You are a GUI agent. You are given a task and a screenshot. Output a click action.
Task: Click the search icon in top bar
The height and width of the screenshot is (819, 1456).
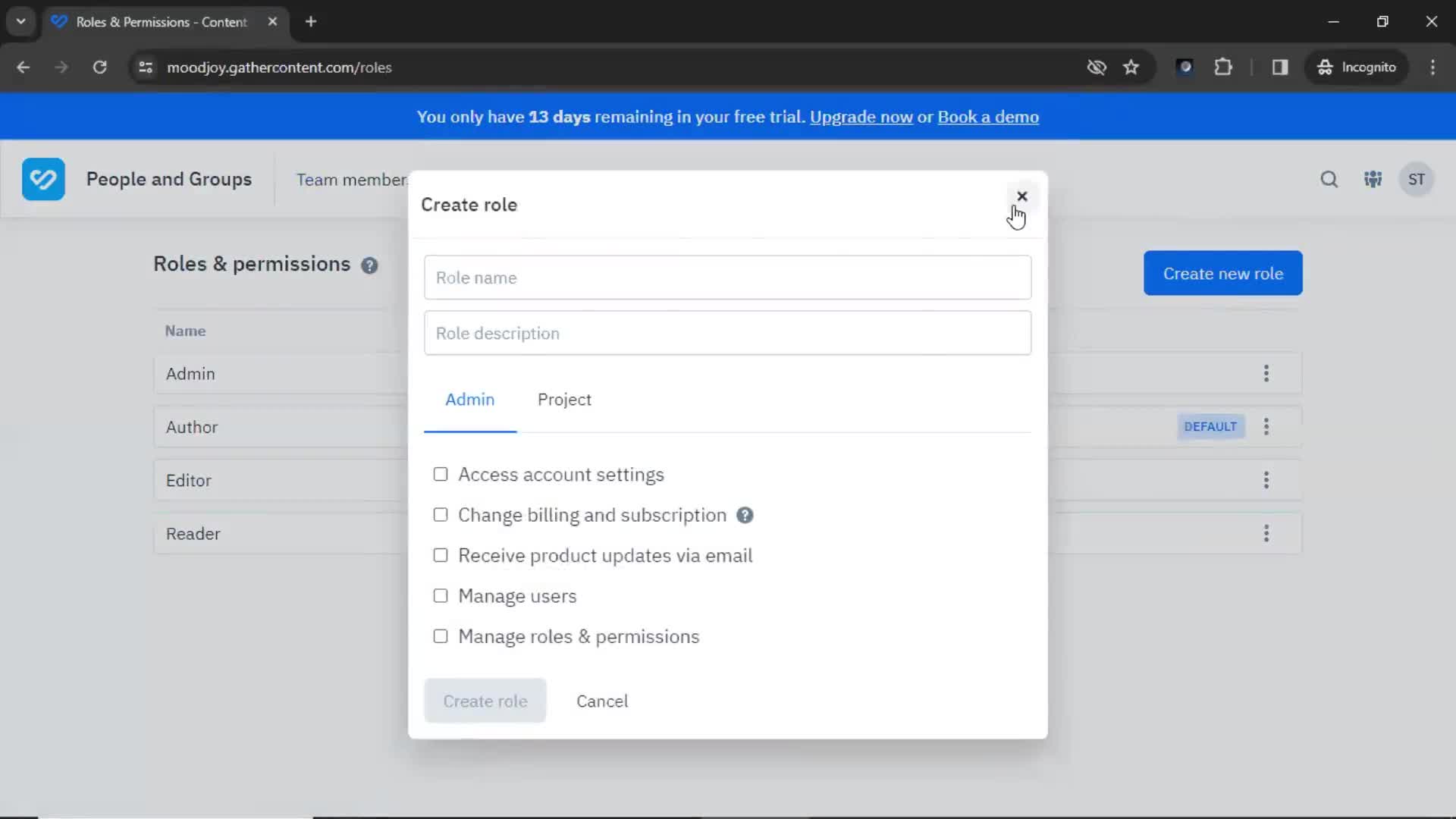pyautogui.click(x=1329, y=179)
